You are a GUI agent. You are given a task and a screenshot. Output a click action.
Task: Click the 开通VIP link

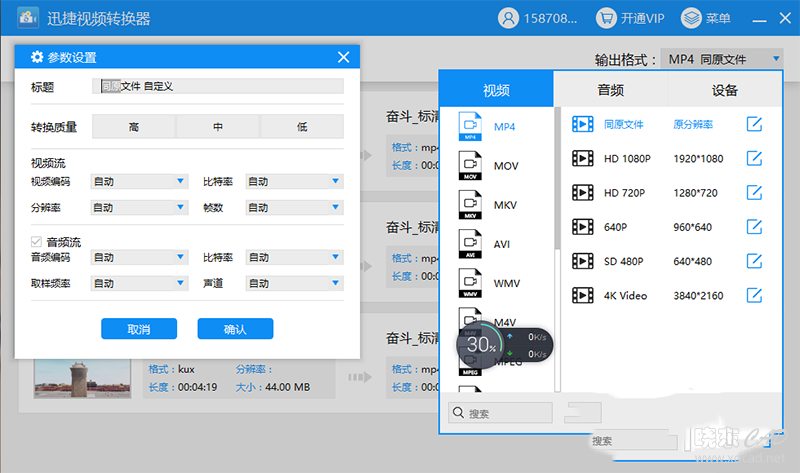(x=642, y=18)
